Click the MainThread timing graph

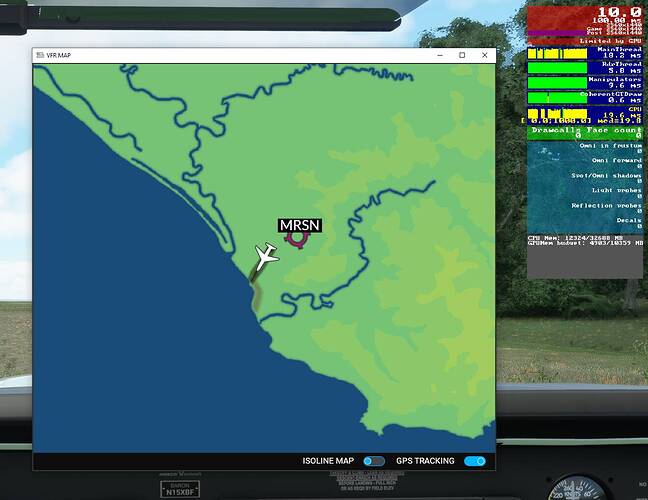coord(557,54)
